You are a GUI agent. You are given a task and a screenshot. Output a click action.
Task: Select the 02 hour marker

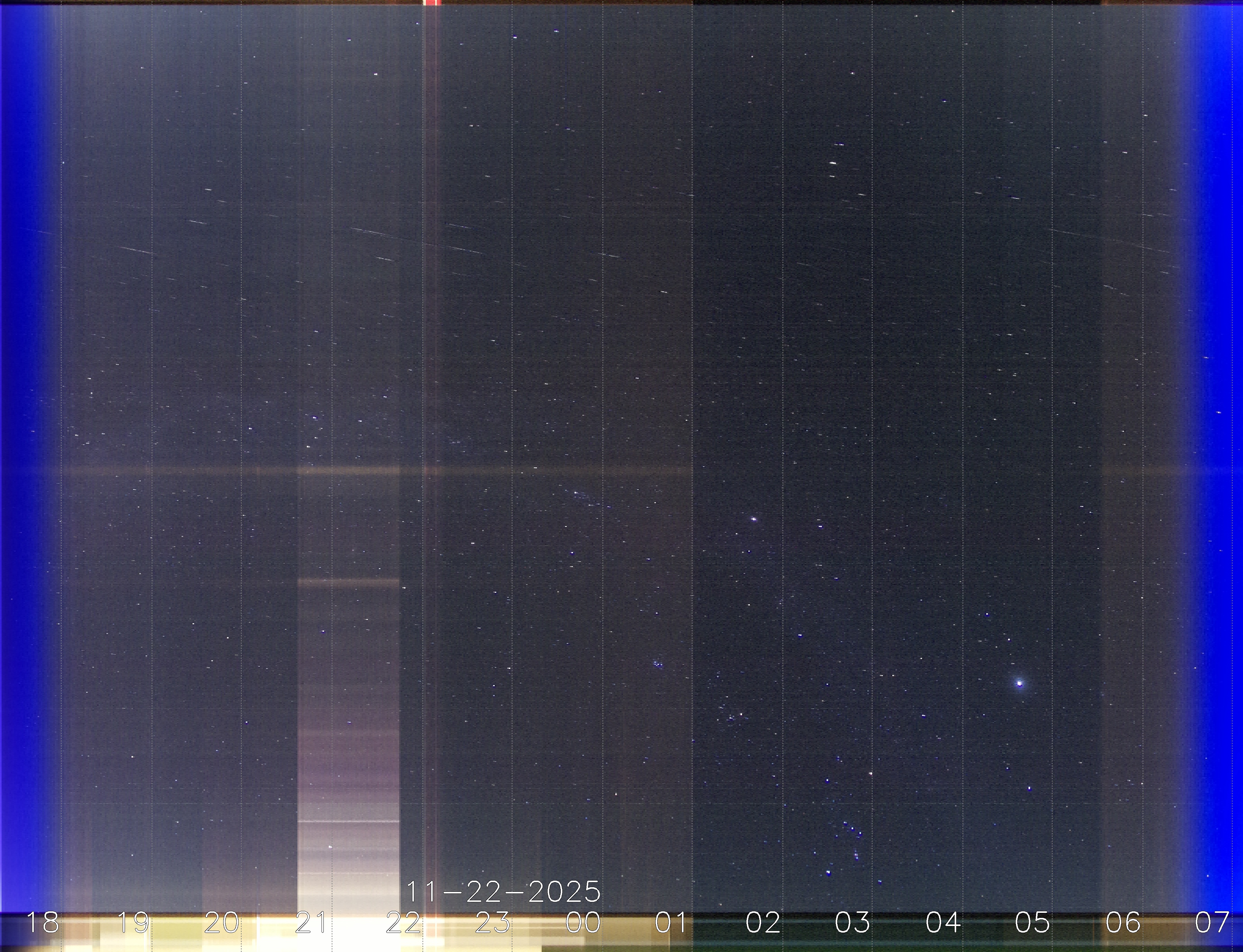pos(763,923)
